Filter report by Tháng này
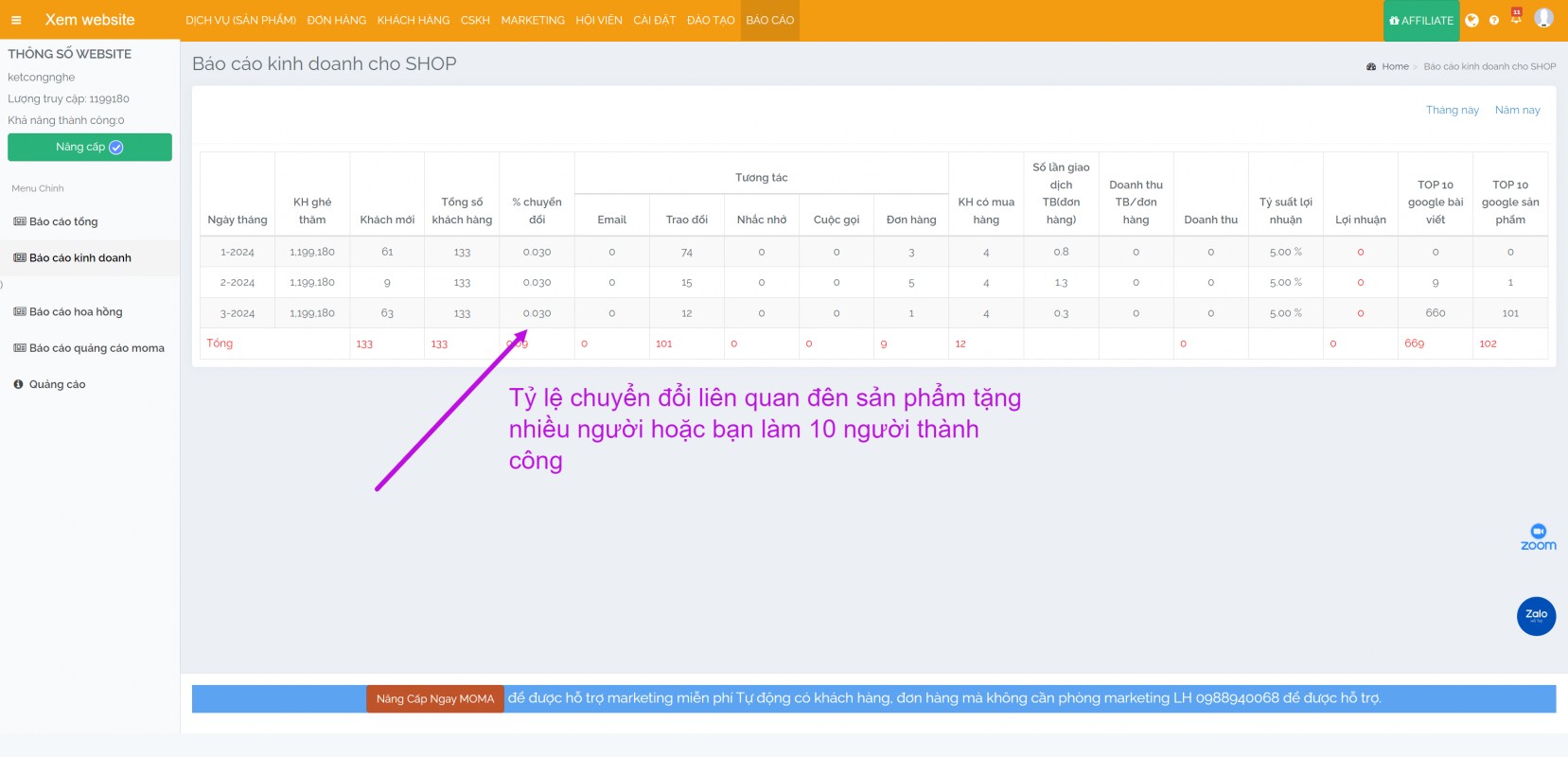The image size is (1568, 757). [1452, 110]
